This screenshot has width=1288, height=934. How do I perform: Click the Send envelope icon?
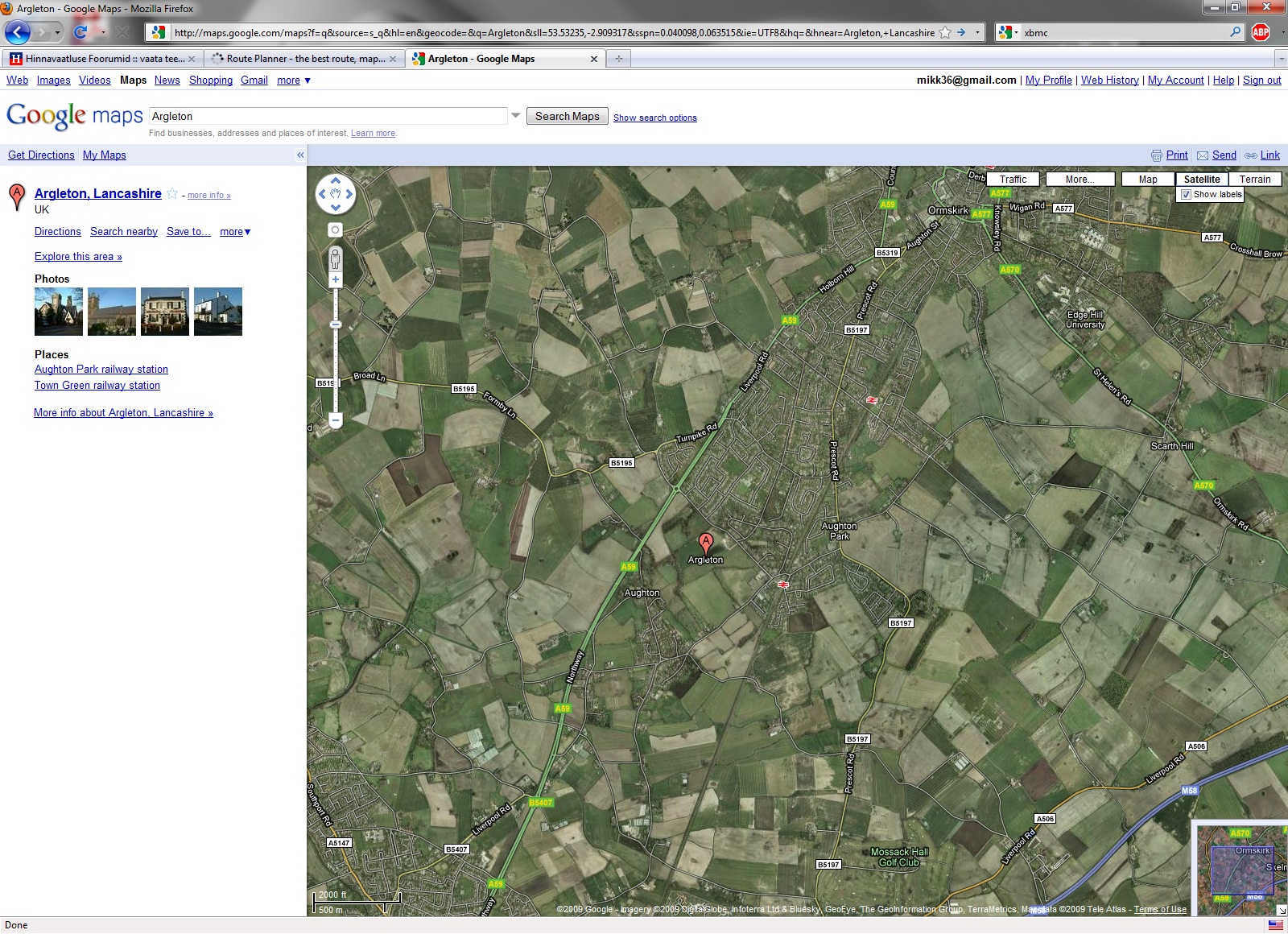coord(1203,155)
